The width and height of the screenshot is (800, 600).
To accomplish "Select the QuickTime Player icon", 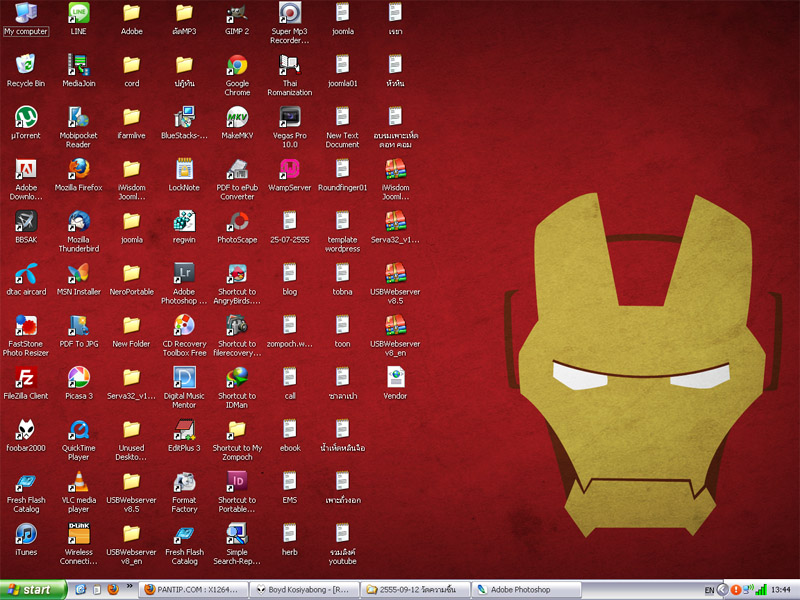I will pos(79,440).
